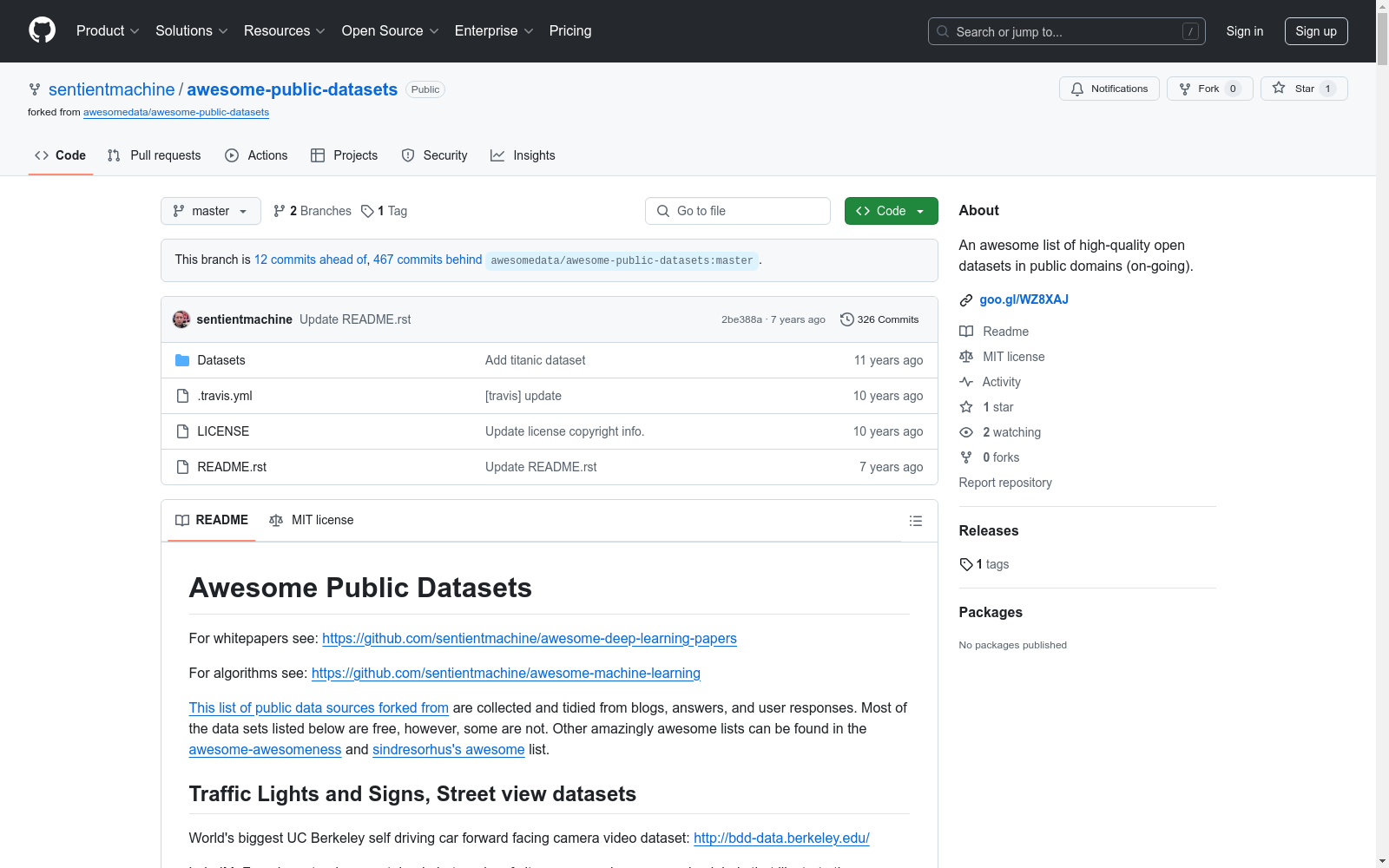This screenshot has width=1389, height=868.
Task: View the 326 Commits history
Action: pyautogui.click(x=879, y=319)
